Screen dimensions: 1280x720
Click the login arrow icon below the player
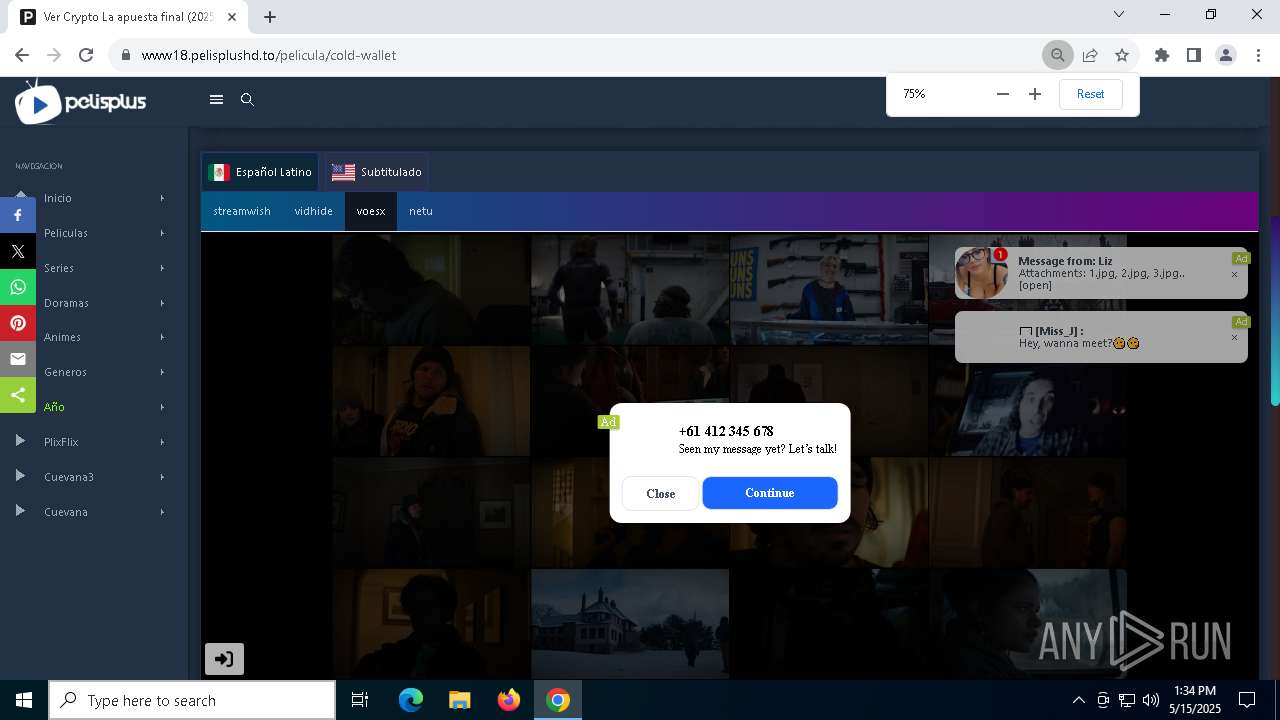click(224, 659)
